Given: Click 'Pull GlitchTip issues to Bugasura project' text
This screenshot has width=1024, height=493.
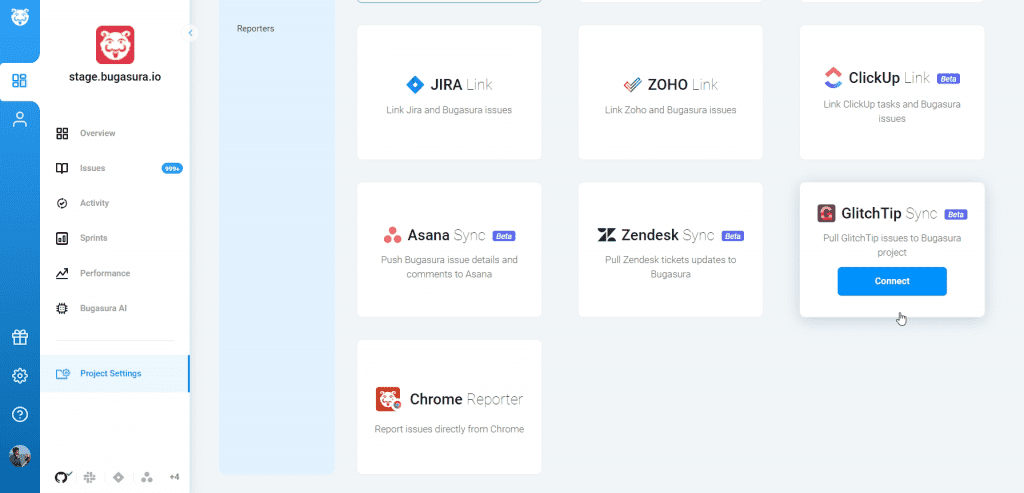Looking at the screenshot, I should point(892,245).
